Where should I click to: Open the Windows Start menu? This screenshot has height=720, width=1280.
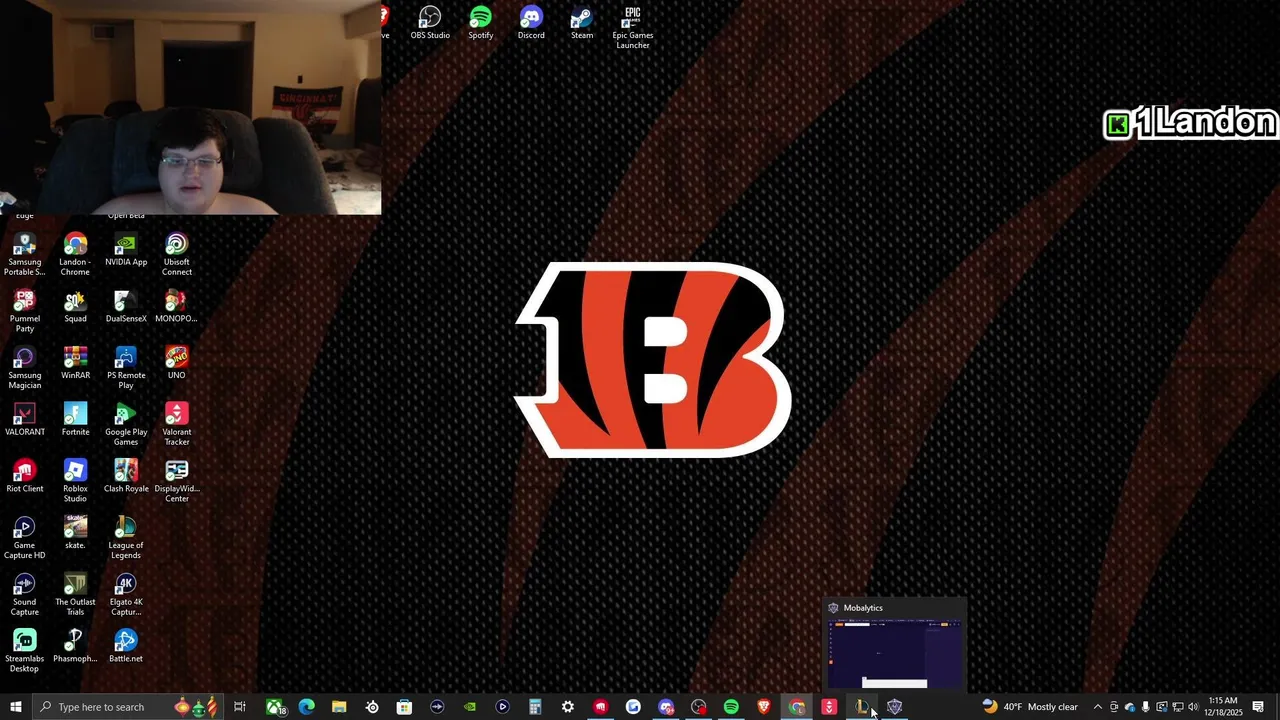click(15, 707)
